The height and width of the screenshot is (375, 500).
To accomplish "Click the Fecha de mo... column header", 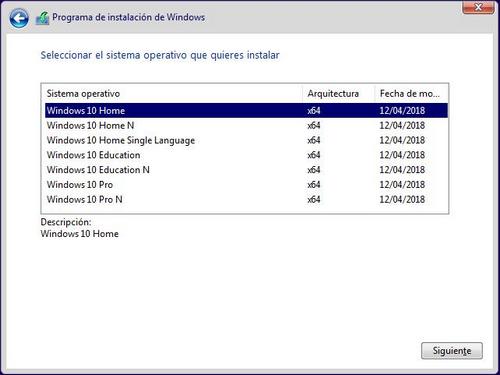I will tap(411, 94).
